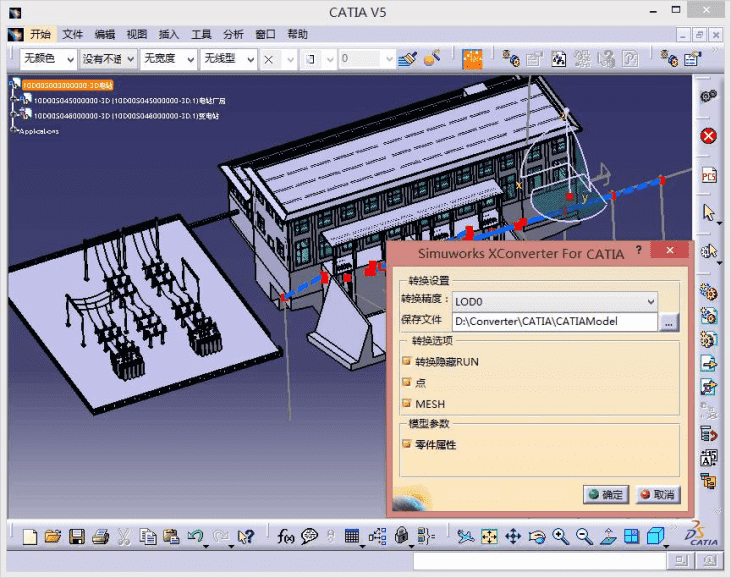The width and height of the screenshot is (731, 578).
Task: Click the What's This help cursor icon
Action: pos(246,537)
